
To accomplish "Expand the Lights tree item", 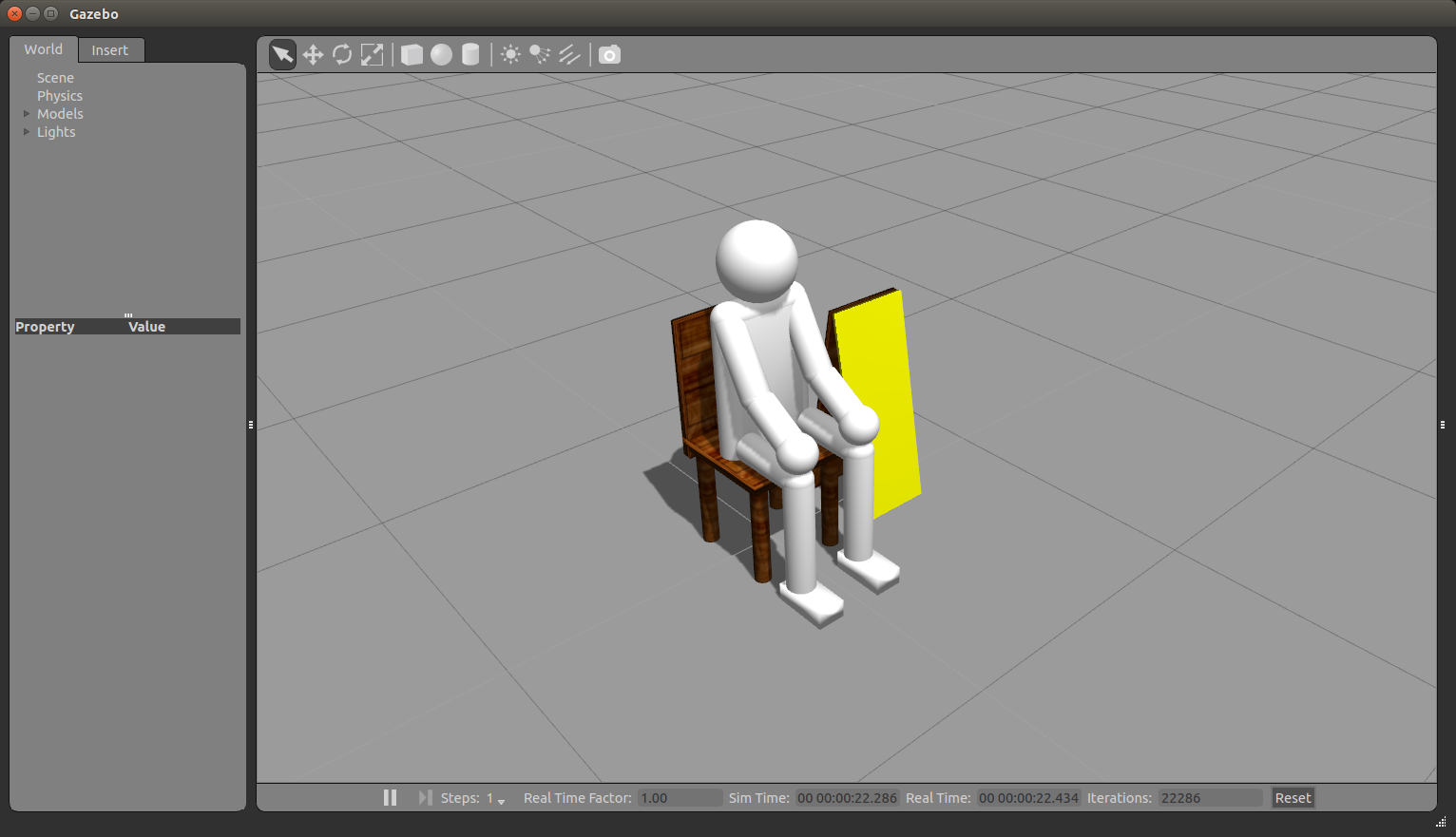I will pos(27,132).
